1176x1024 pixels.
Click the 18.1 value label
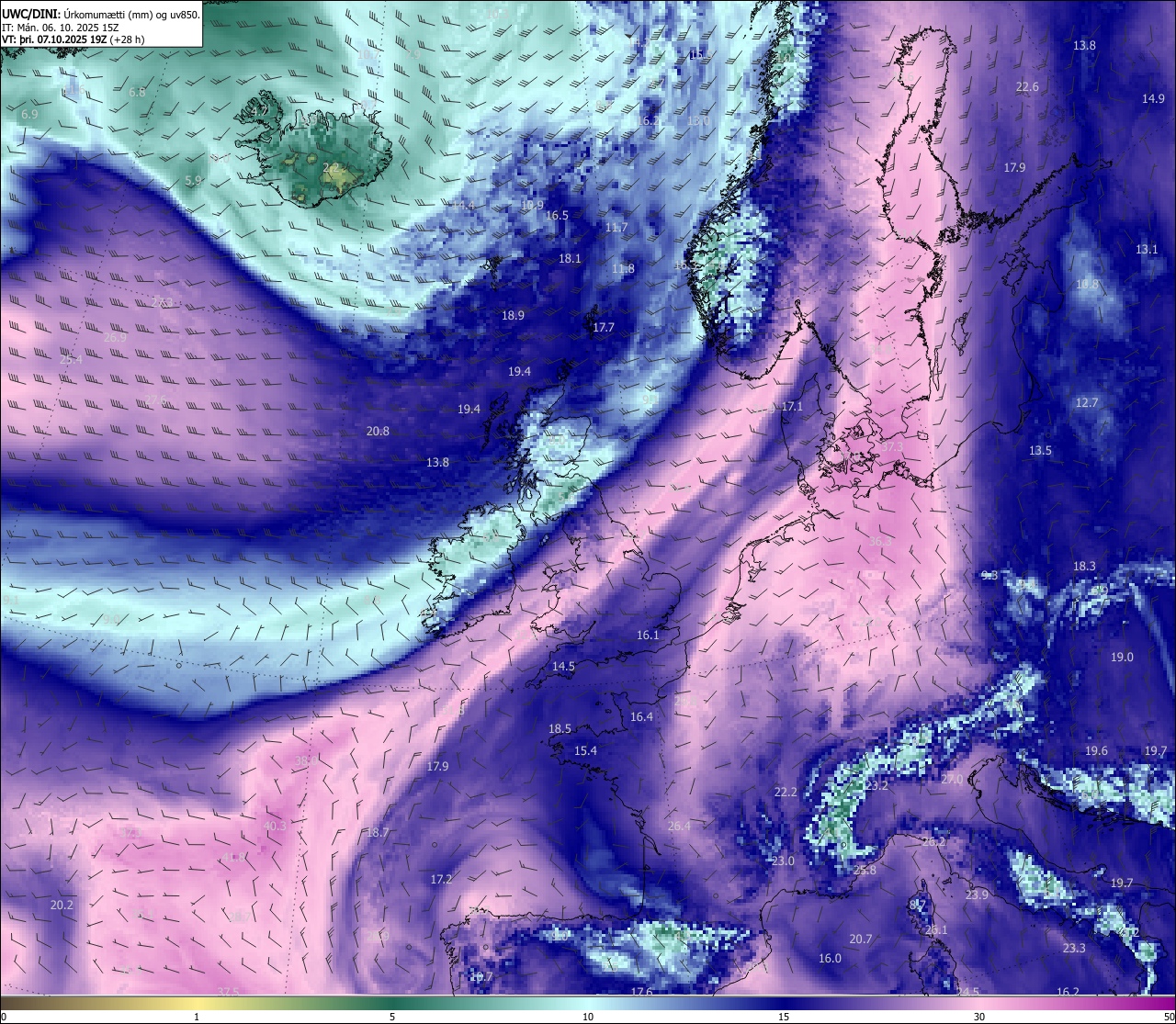point(570,259)
